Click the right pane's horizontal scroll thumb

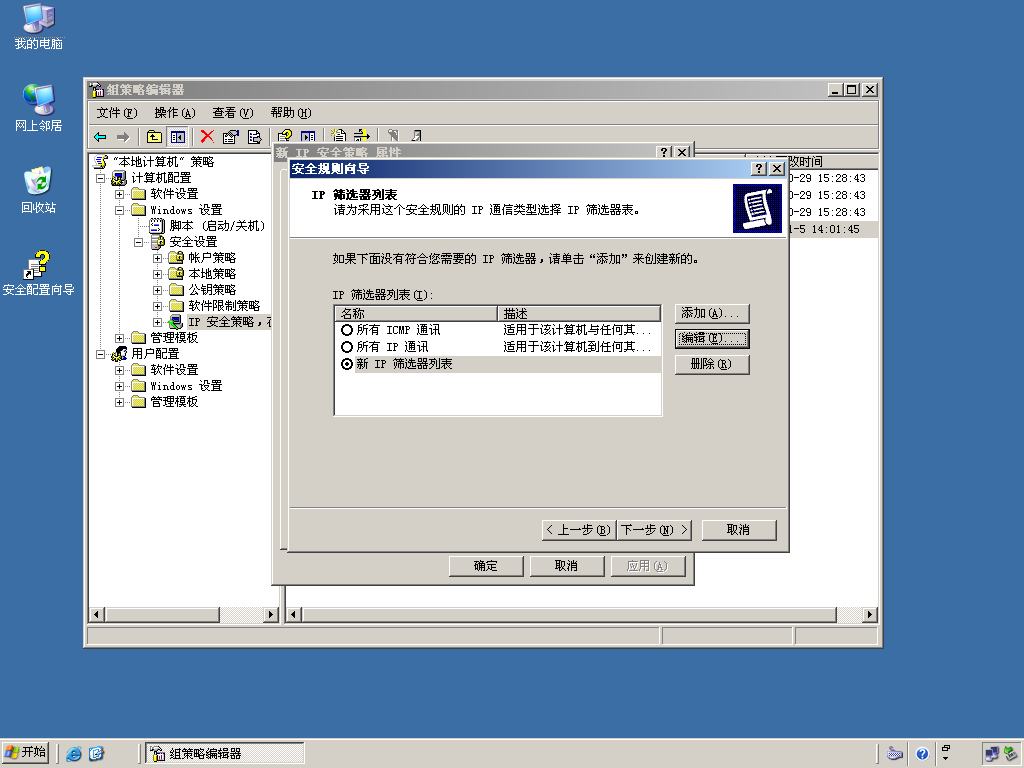click(x=569, y=615)
